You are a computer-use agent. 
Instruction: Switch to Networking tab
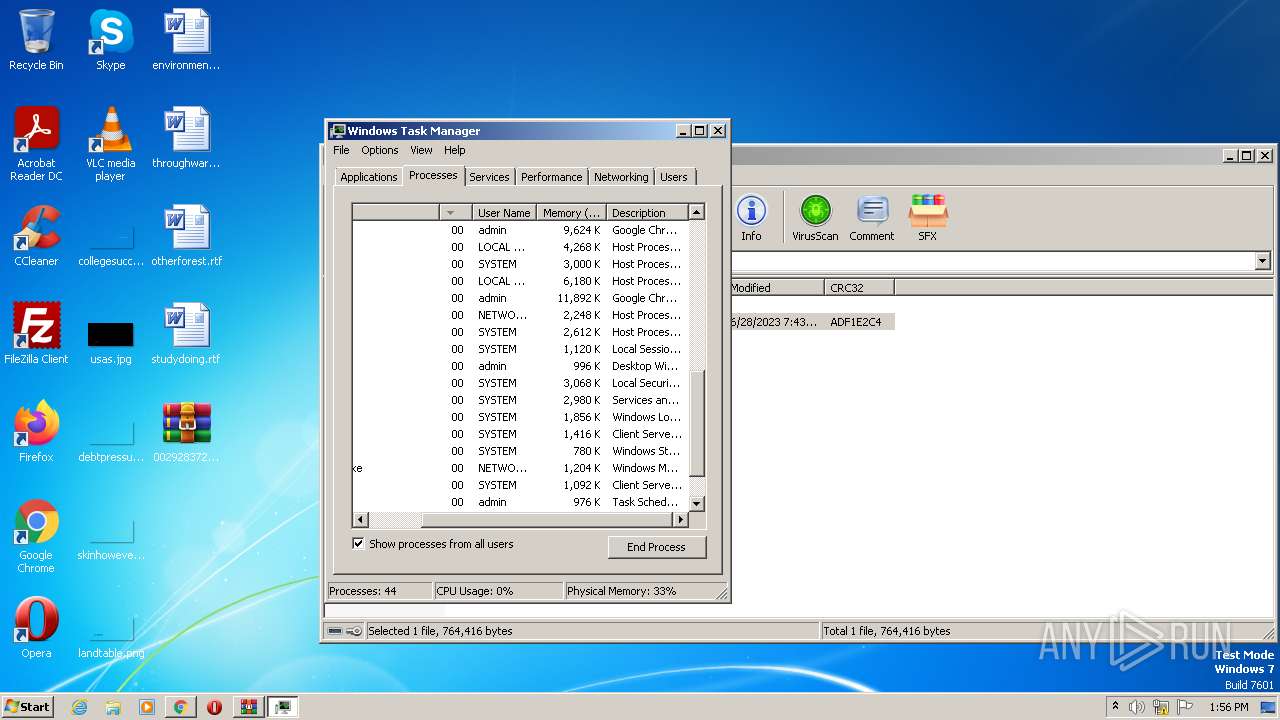pos(621,177)
